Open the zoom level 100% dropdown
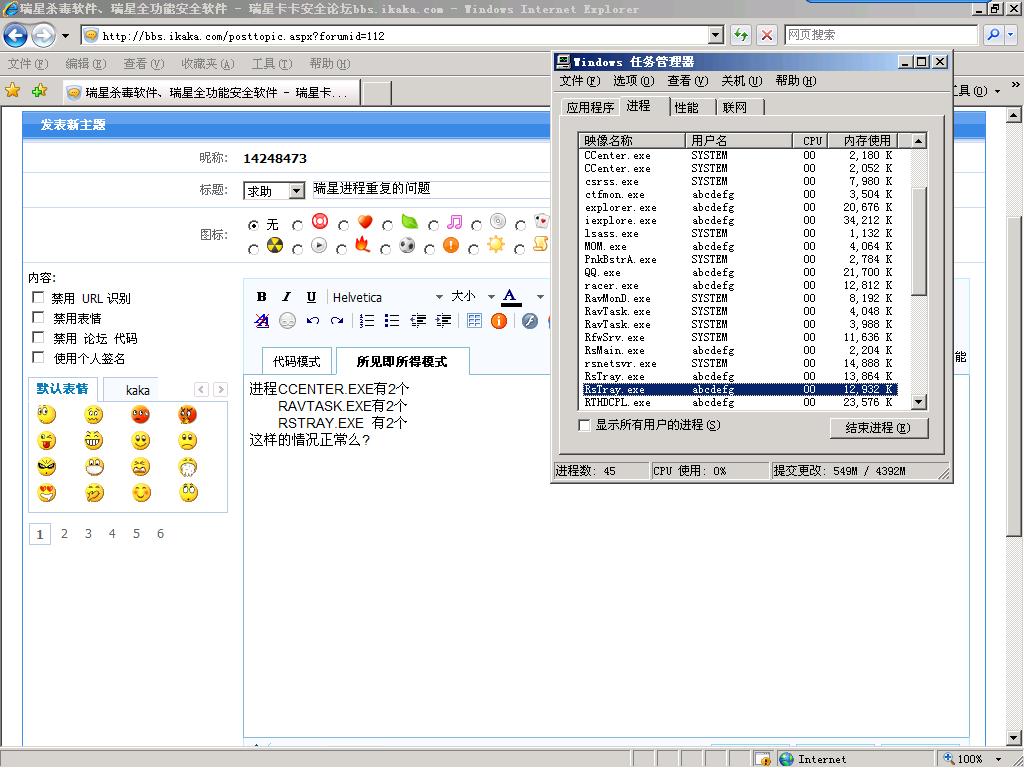Viewport: 1024px width, 768px height. [x=999, y=759]
